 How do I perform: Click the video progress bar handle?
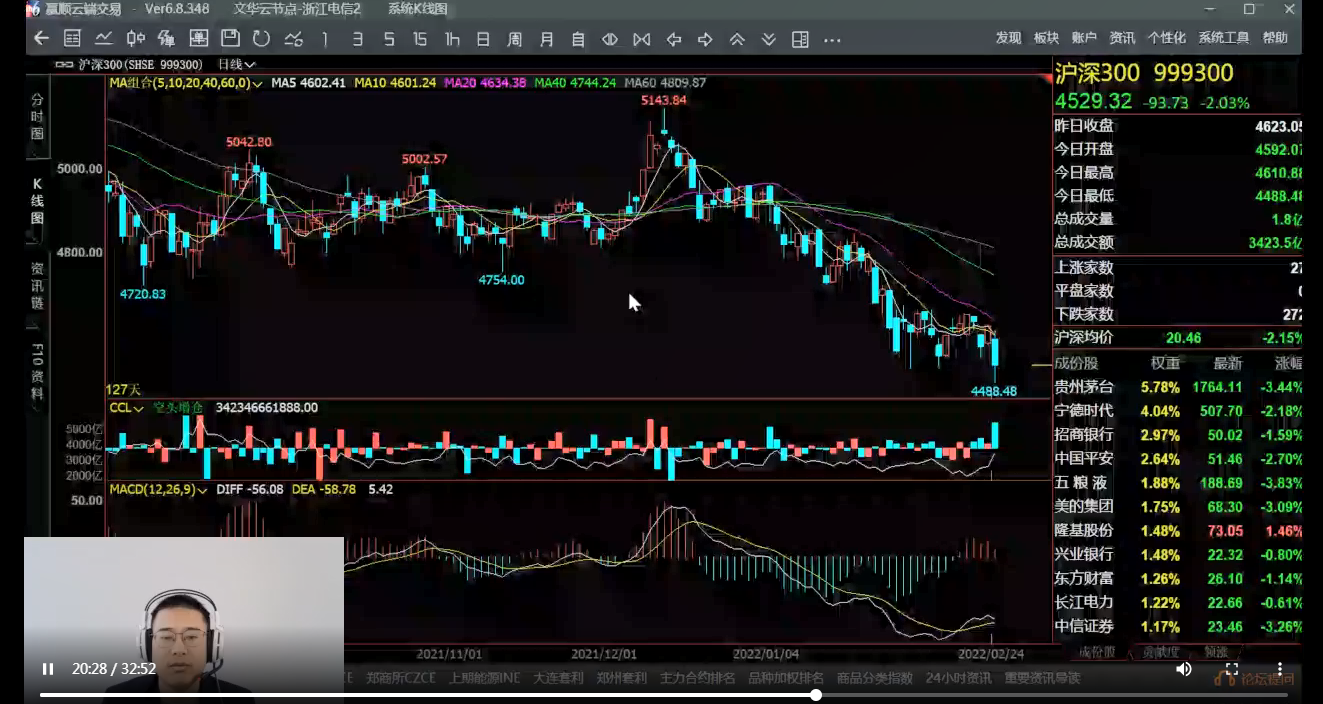[x=816, y=694]
